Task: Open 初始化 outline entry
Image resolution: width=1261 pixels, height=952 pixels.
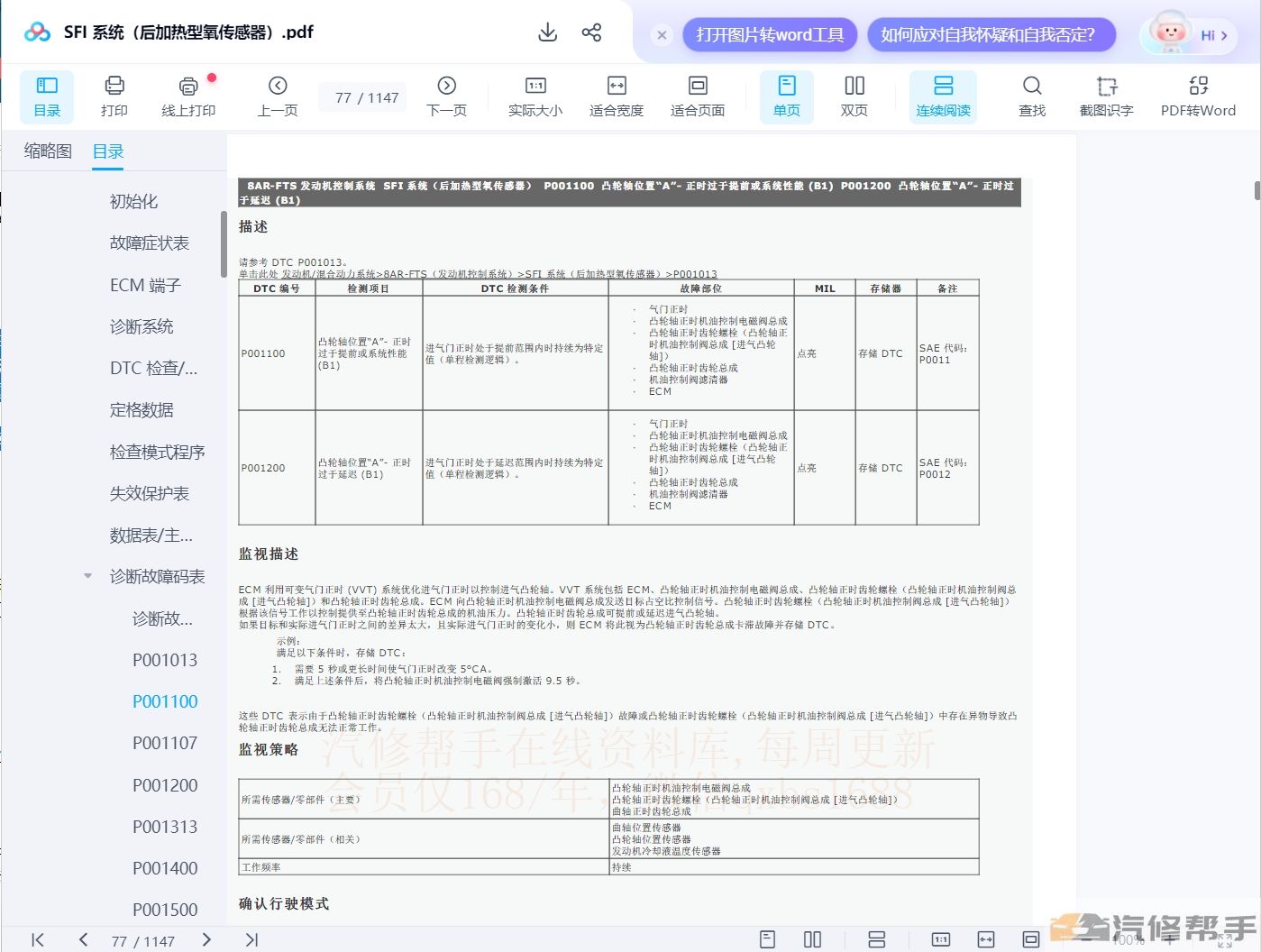Action: click(133, 201)
